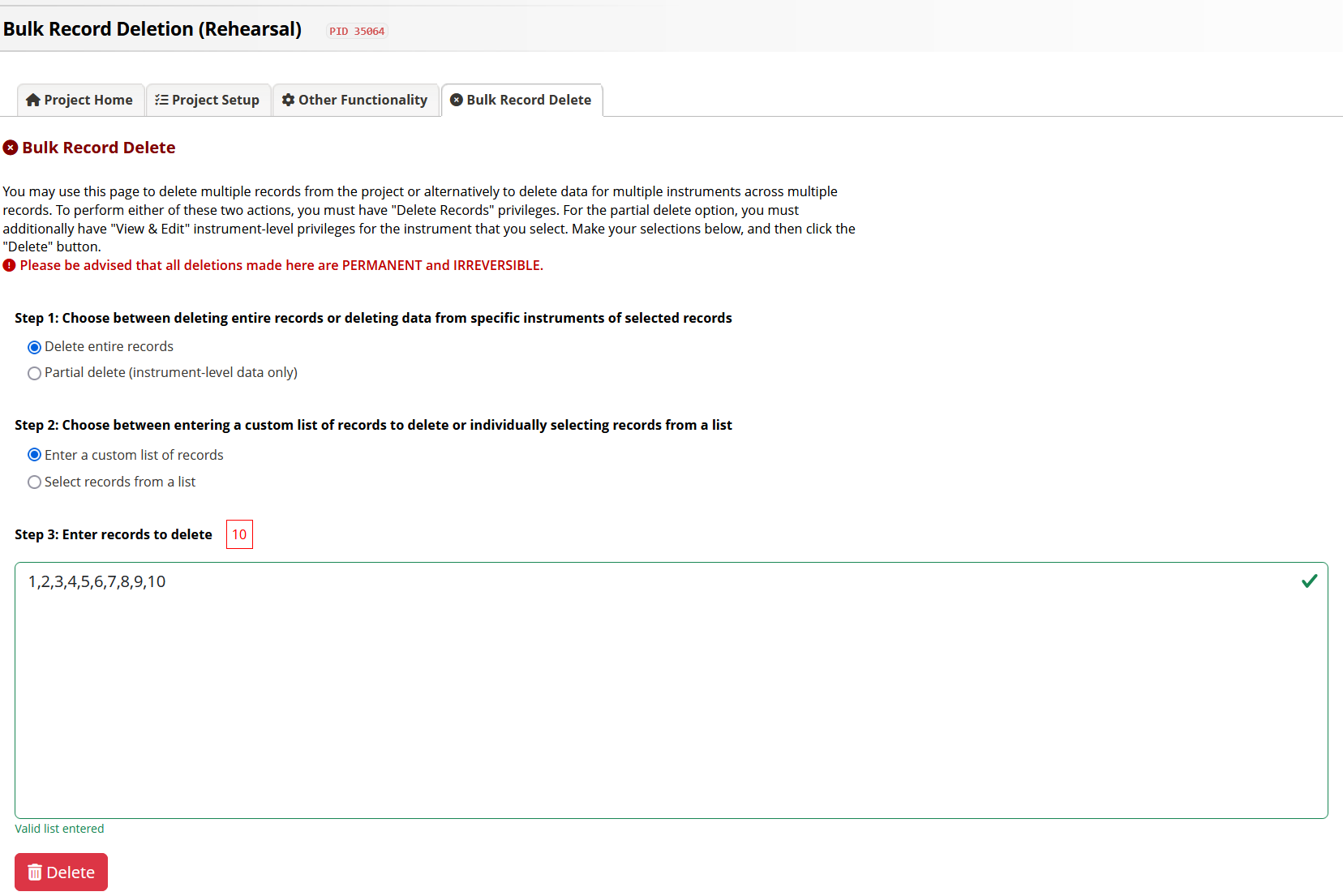Open the Project Home tab

[80, 100]
